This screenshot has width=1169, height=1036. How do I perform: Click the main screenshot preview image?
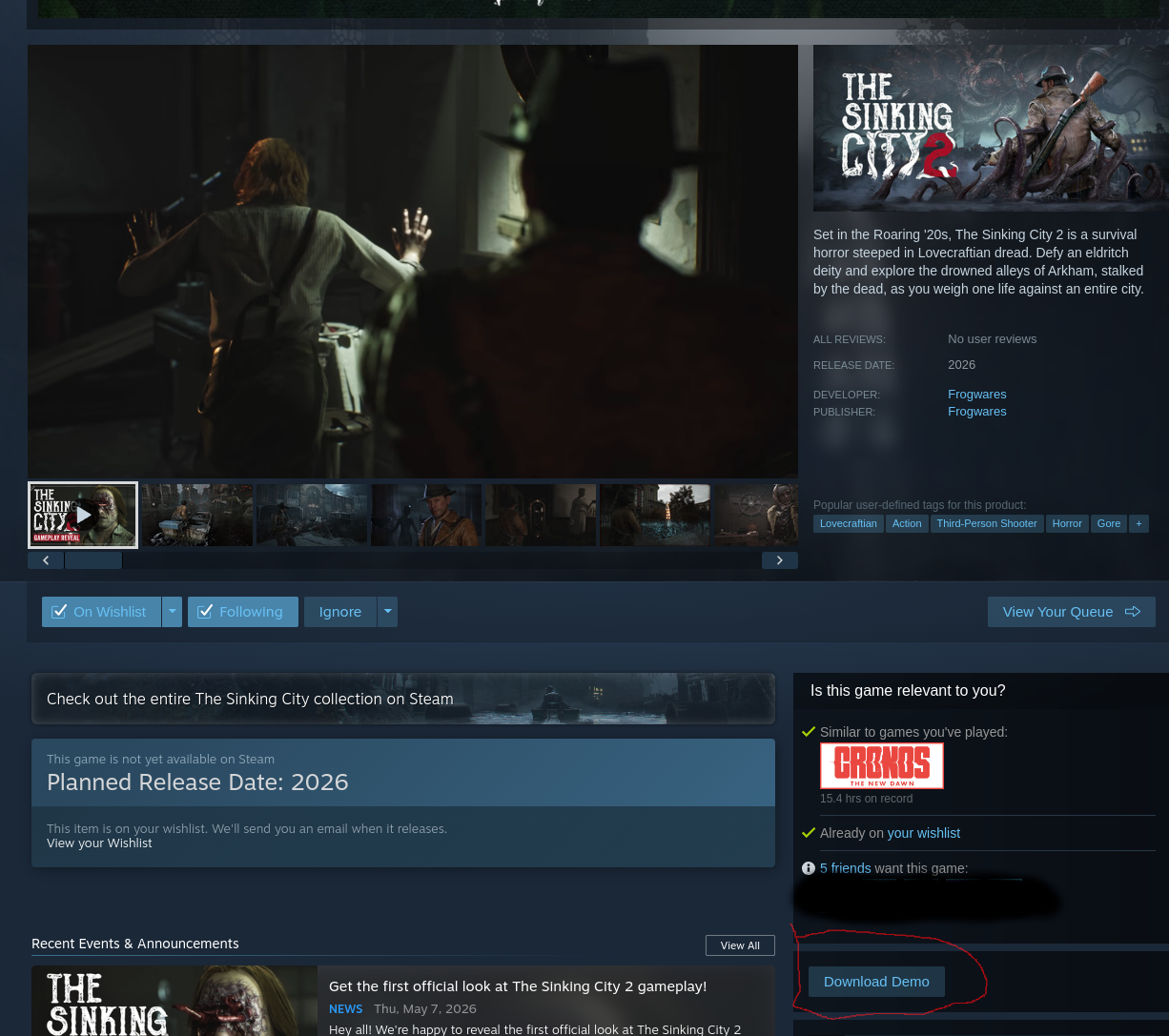[413, 261]
